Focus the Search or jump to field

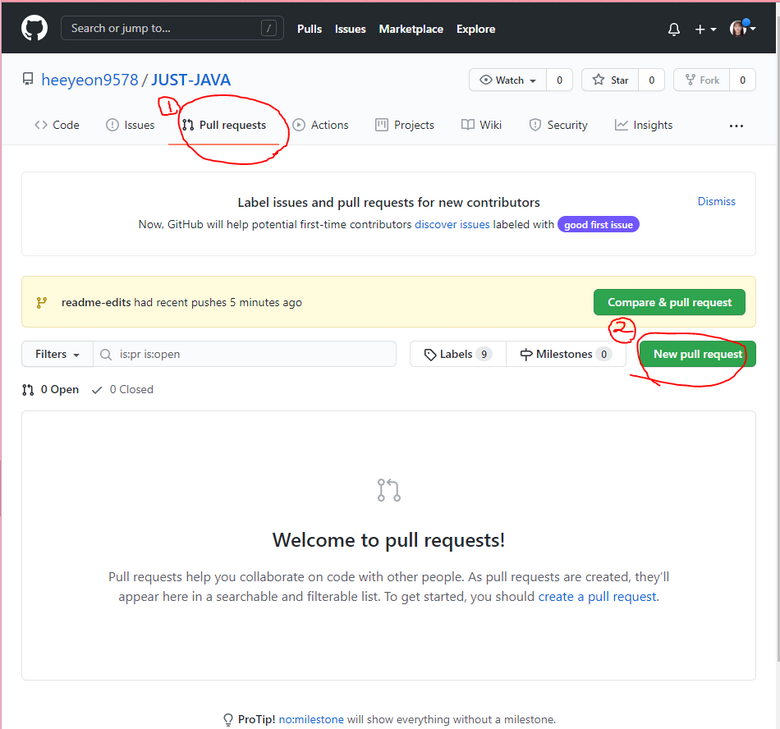click(172, 28)
